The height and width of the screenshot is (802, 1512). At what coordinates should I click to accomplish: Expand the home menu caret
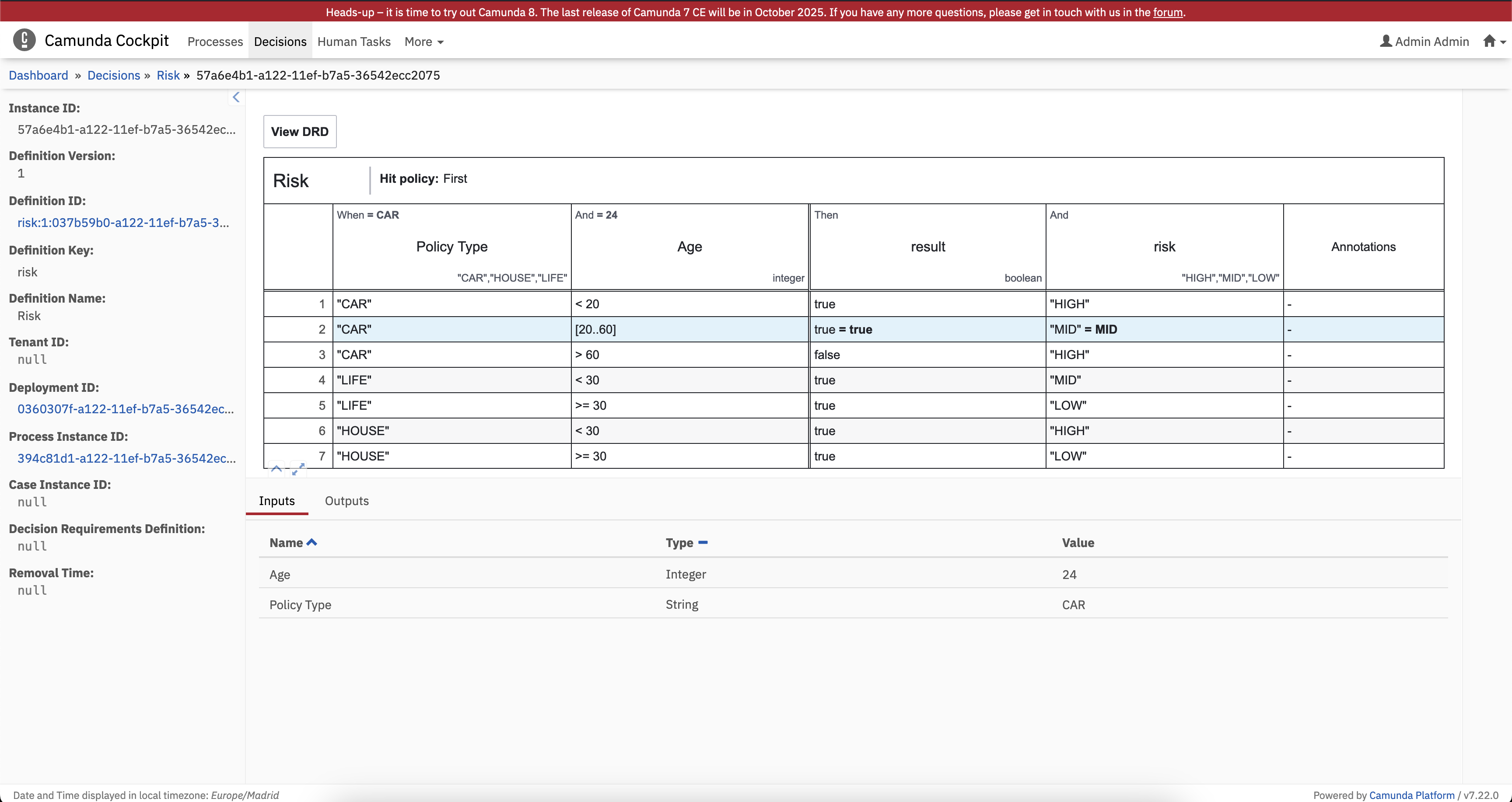click(1503, 42)
